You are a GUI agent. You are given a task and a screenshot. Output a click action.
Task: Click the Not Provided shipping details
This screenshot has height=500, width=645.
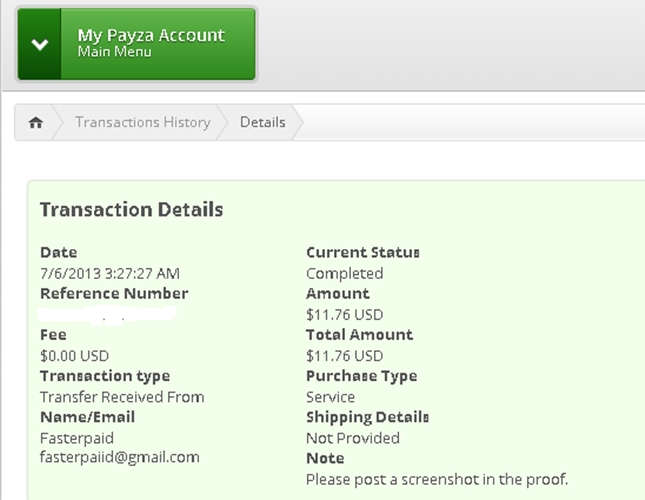(x=352, y=438)
